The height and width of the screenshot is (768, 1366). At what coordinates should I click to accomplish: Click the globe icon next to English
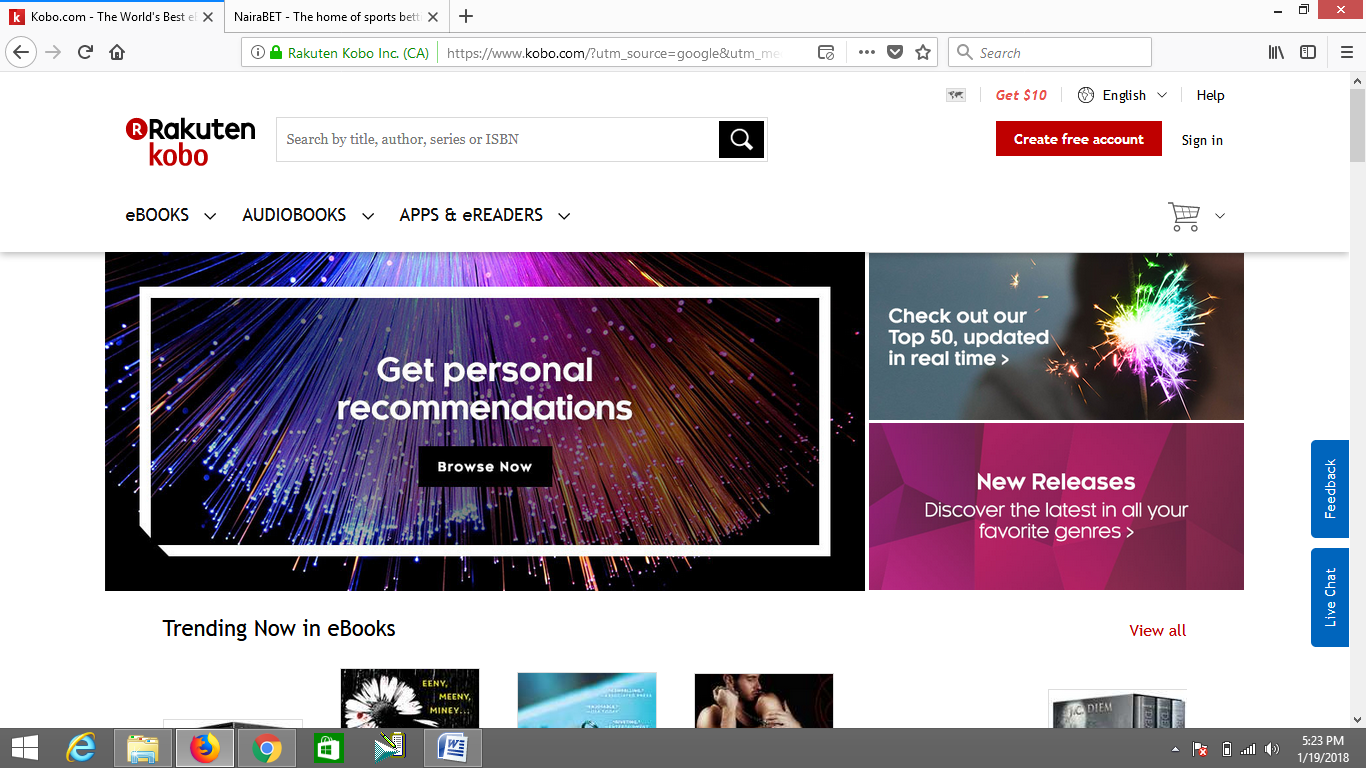(1085, 94)
